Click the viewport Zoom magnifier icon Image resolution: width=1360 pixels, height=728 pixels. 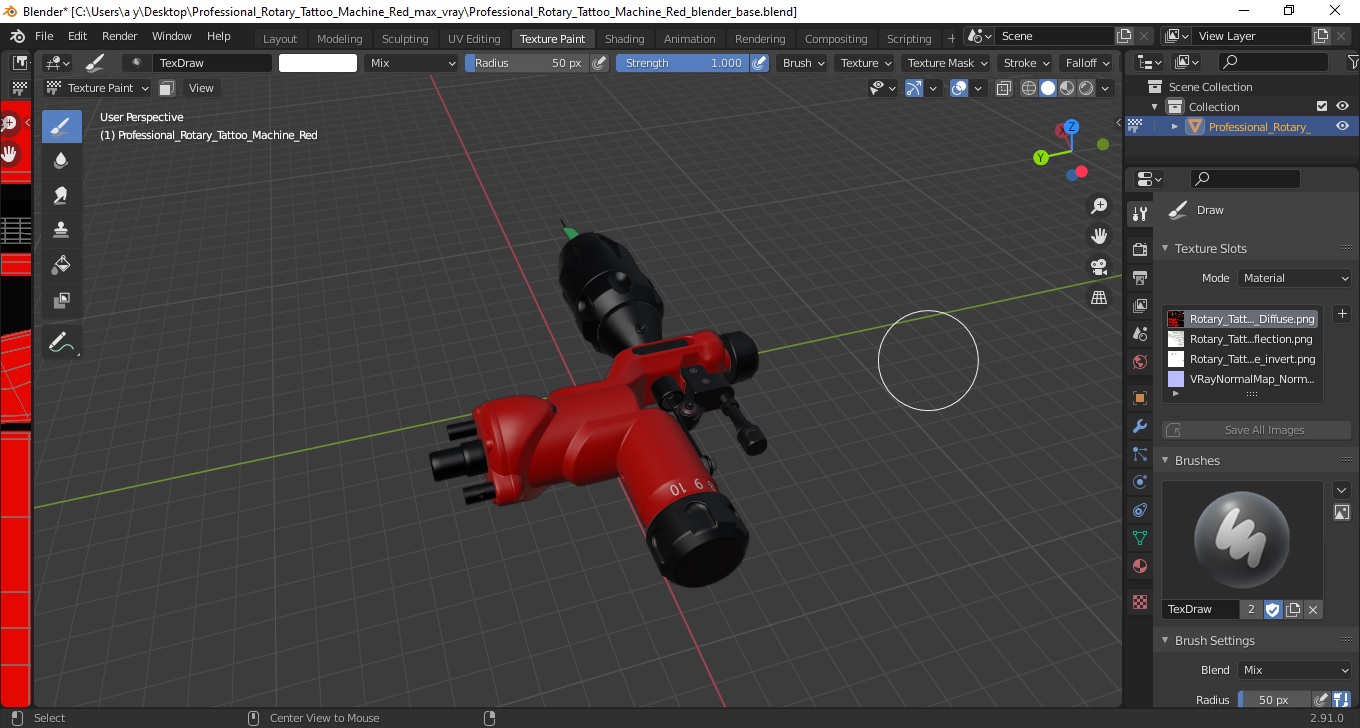pyautogui.click(x=1099, y=206)
